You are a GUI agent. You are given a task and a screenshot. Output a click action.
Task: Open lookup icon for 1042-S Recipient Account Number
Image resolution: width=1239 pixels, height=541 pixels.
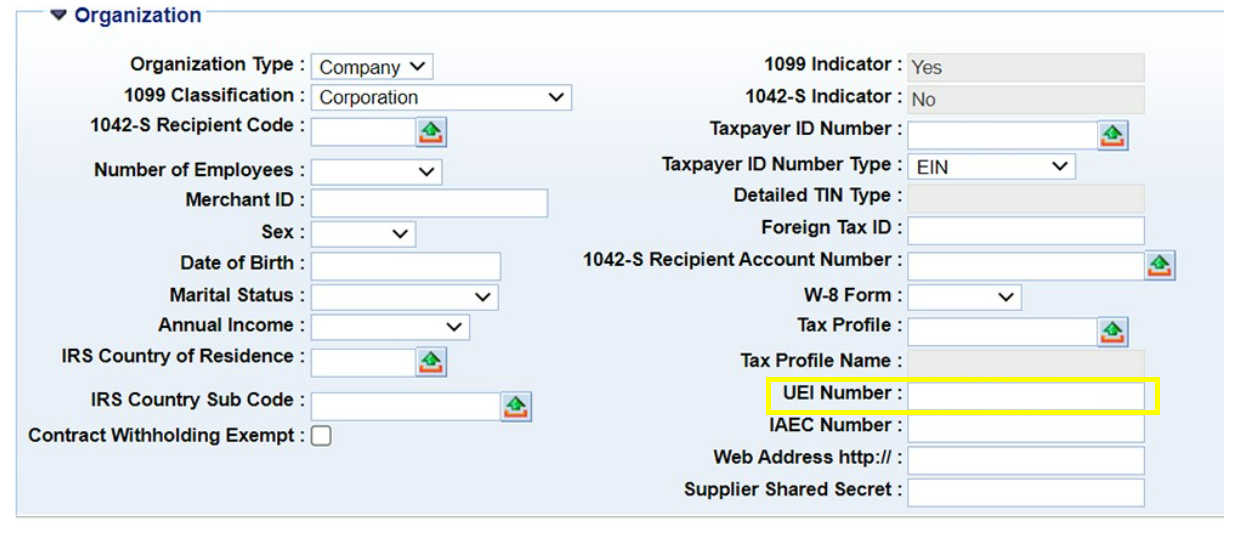[x=1160, y=265]
